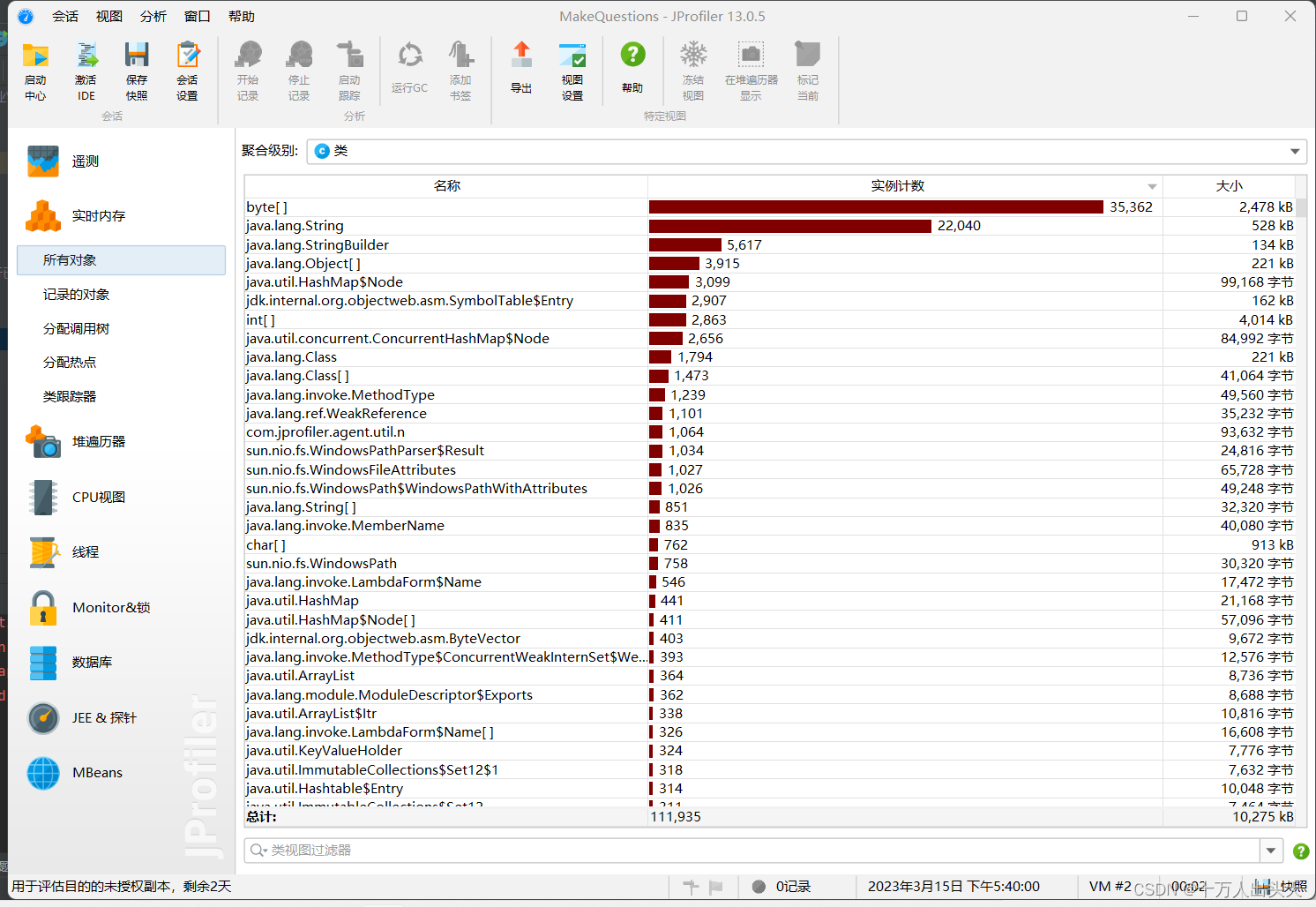This screenshot has width=1316, height=907.
Task: Click the 添加书签 (Add Bookmark) icon
Action: (x=460, y=71)
